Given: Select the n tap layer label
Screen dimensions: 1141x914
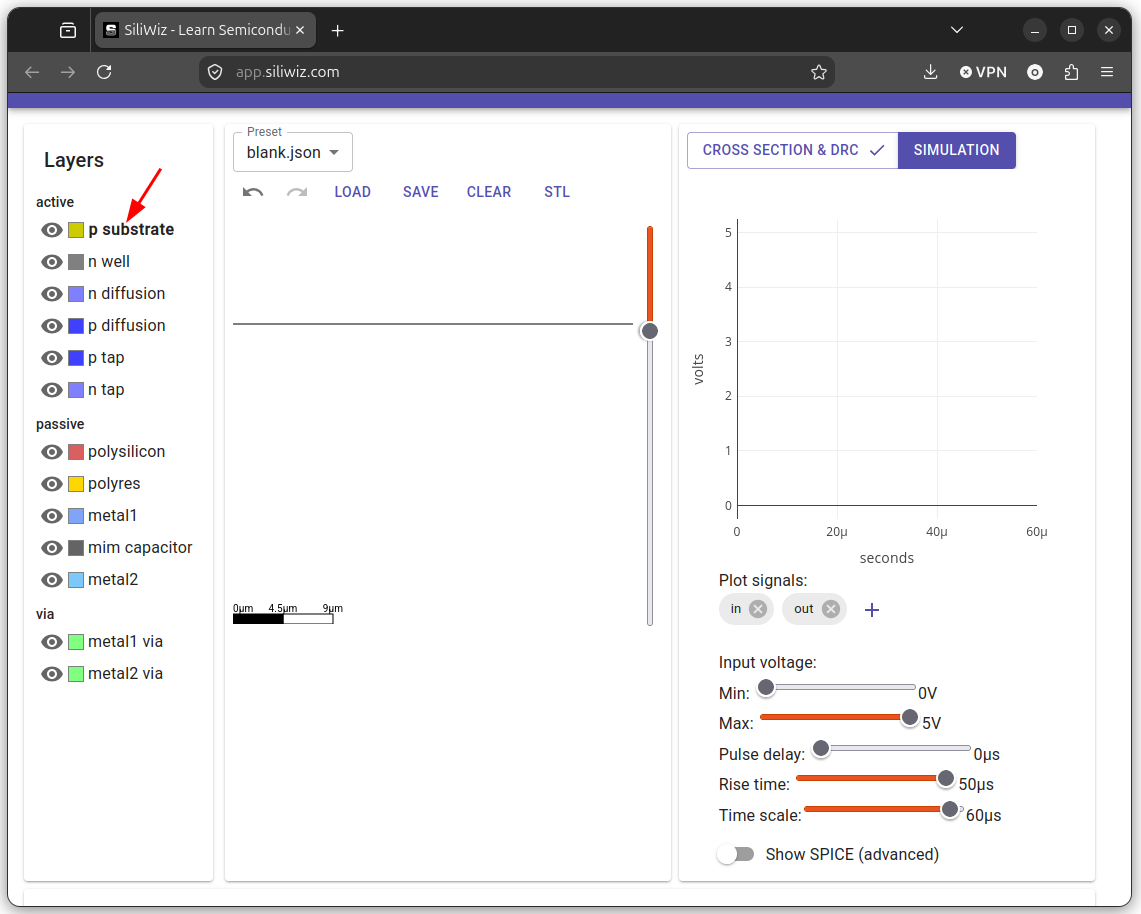Looking at the screenshot, I should (x=106, y=389).
